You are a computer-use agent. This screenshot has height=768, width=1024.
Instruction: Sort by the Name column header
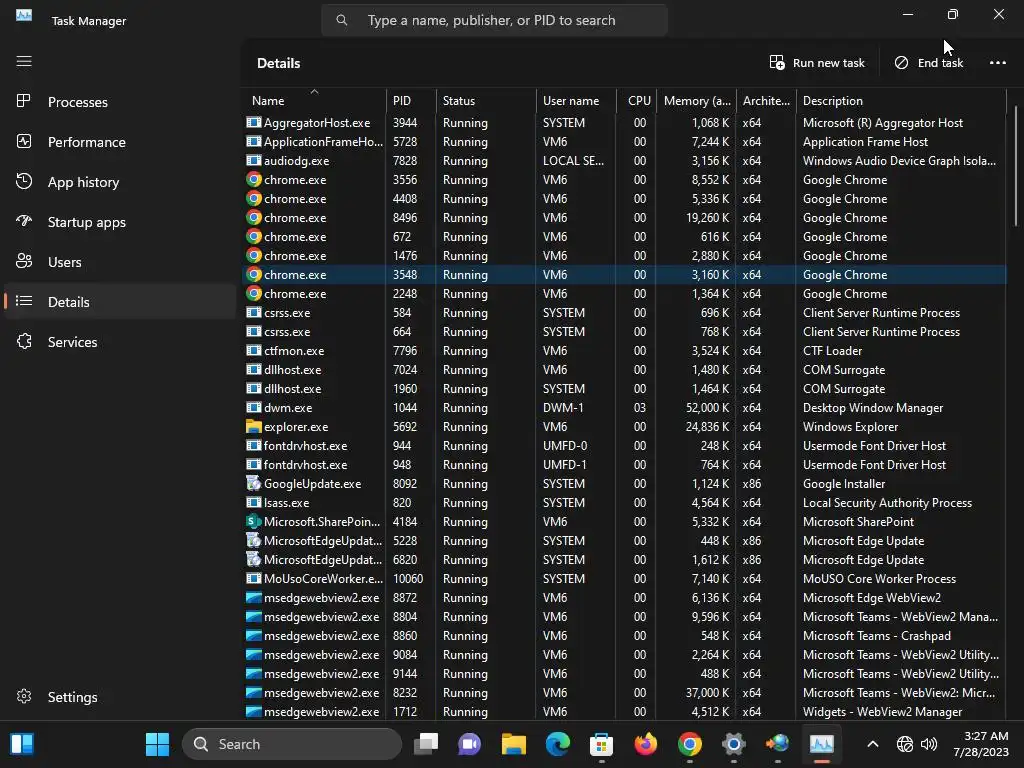314,100
